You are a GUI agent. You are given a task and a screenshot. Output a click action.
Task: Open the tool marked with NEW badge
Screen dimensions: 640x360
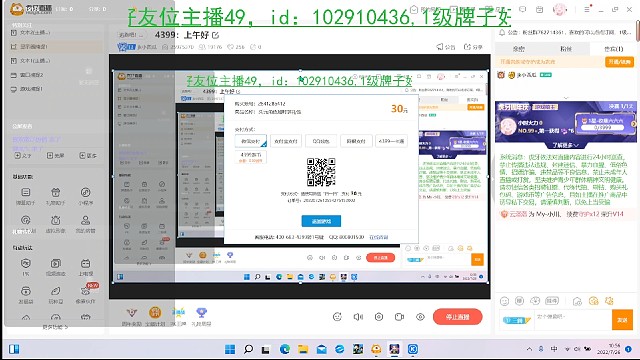click(85, 294)
